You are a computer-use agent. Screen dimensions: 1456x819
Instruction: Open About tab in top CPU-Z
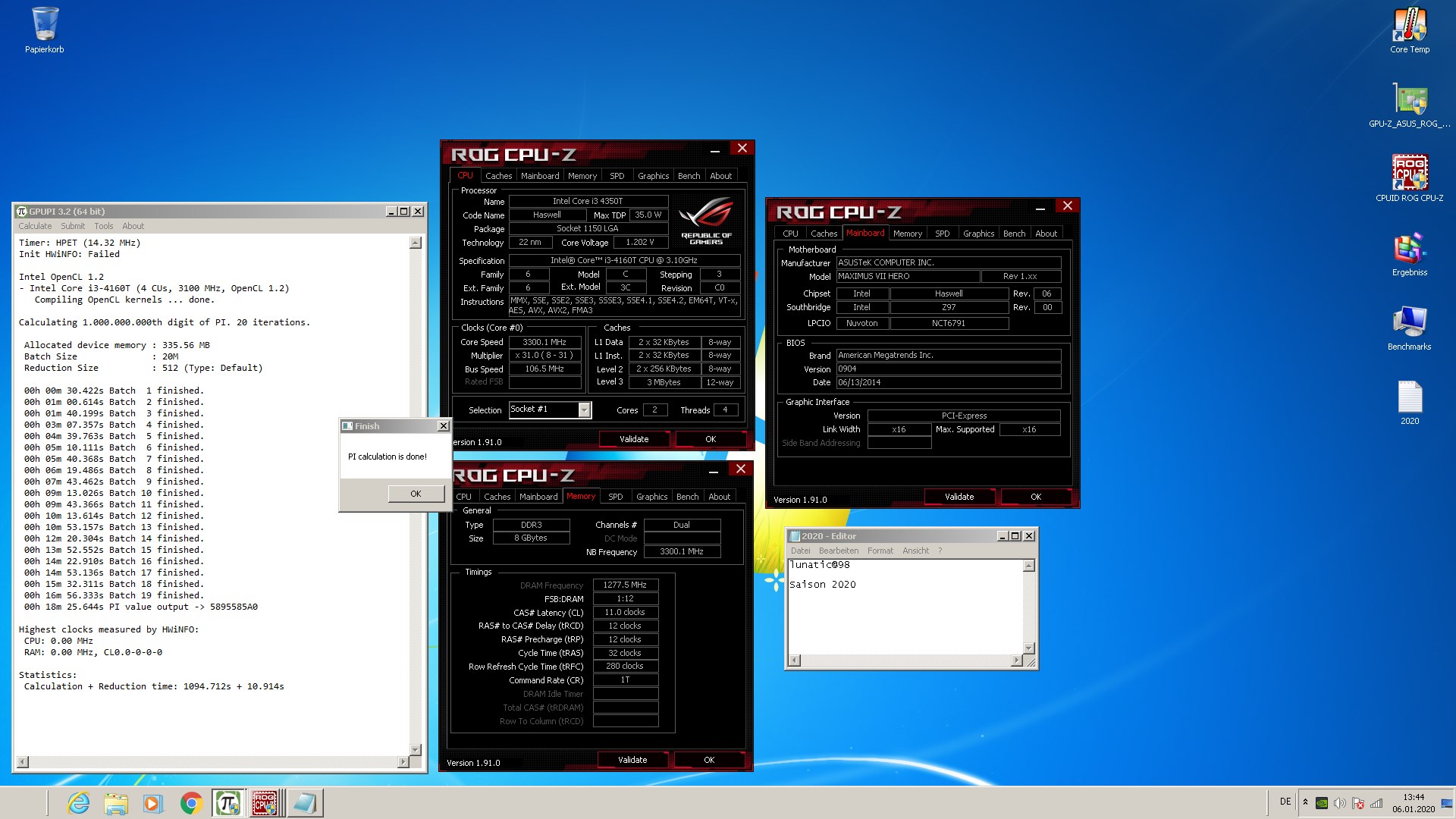click(720, 176)
